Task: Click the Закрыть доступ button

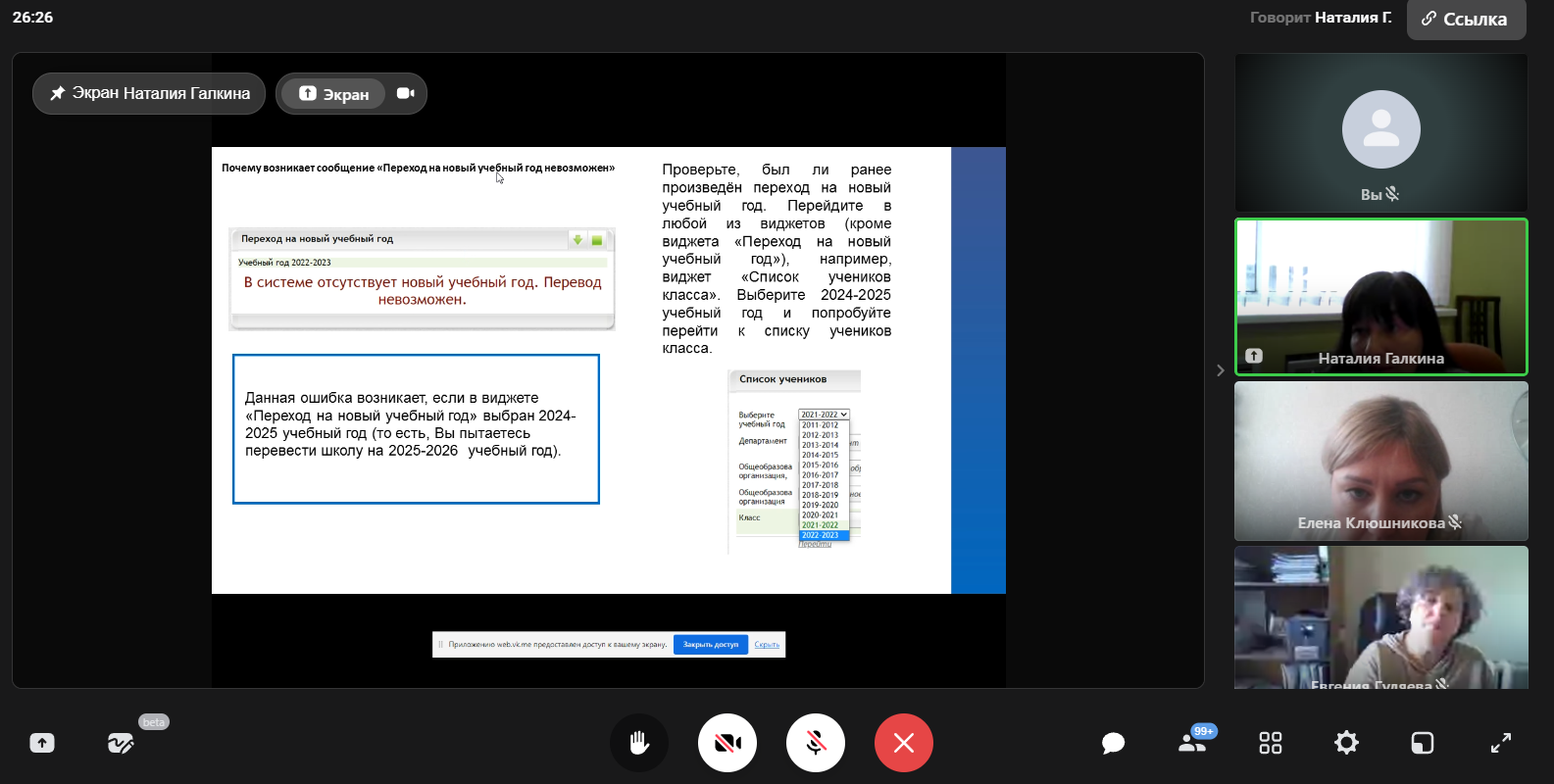Action: coord(710,645)
